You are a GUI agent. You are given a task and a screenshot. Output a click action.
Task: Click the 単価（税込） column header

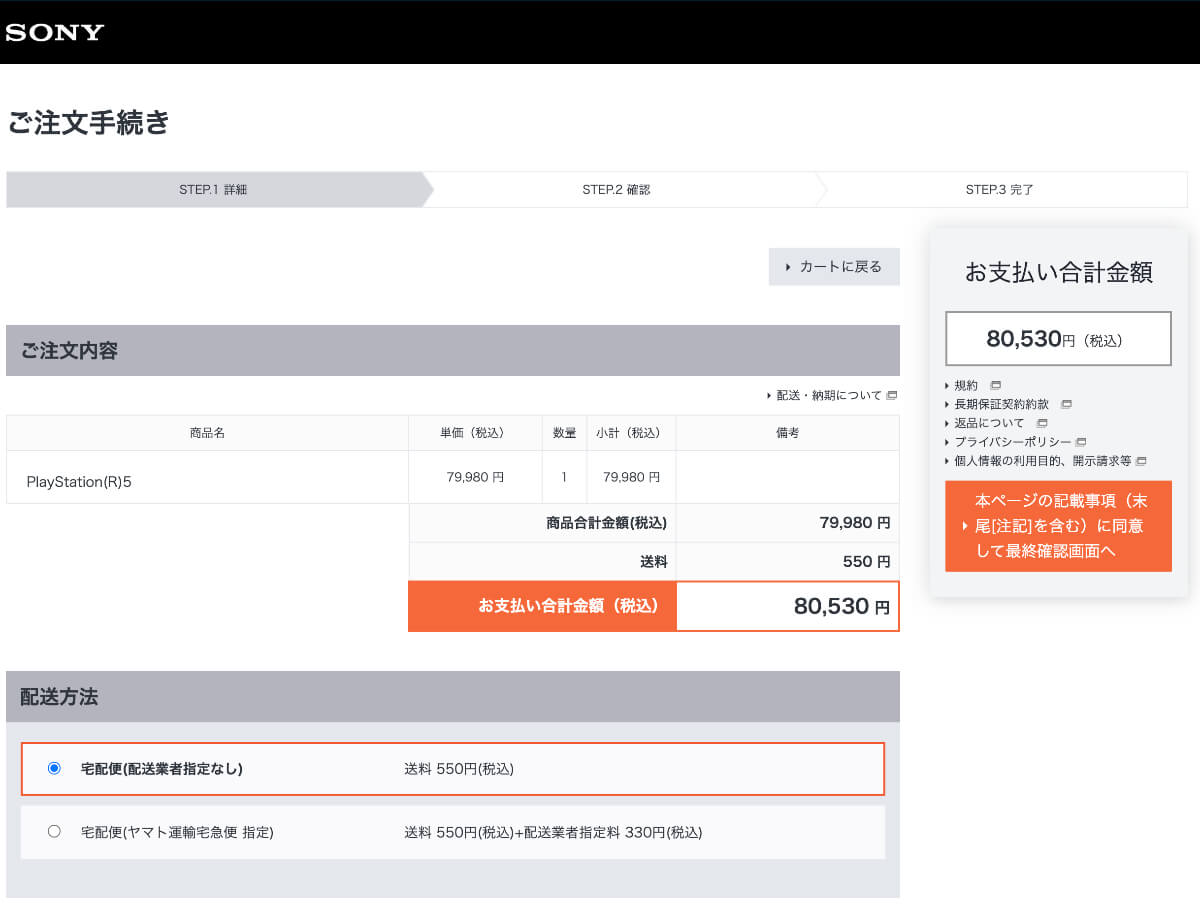pyautogui.click(x=475, y=433)
